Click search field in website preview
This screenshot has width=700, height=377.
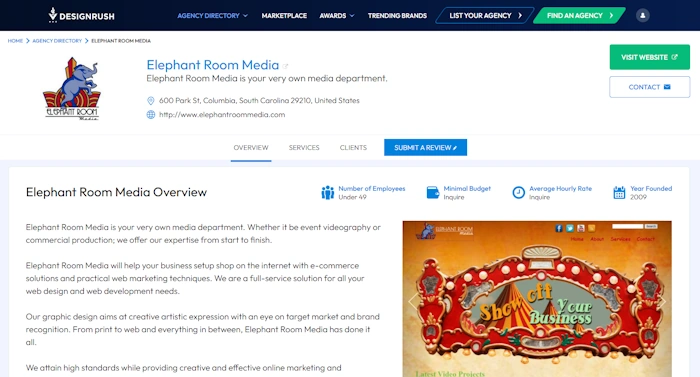628,226
